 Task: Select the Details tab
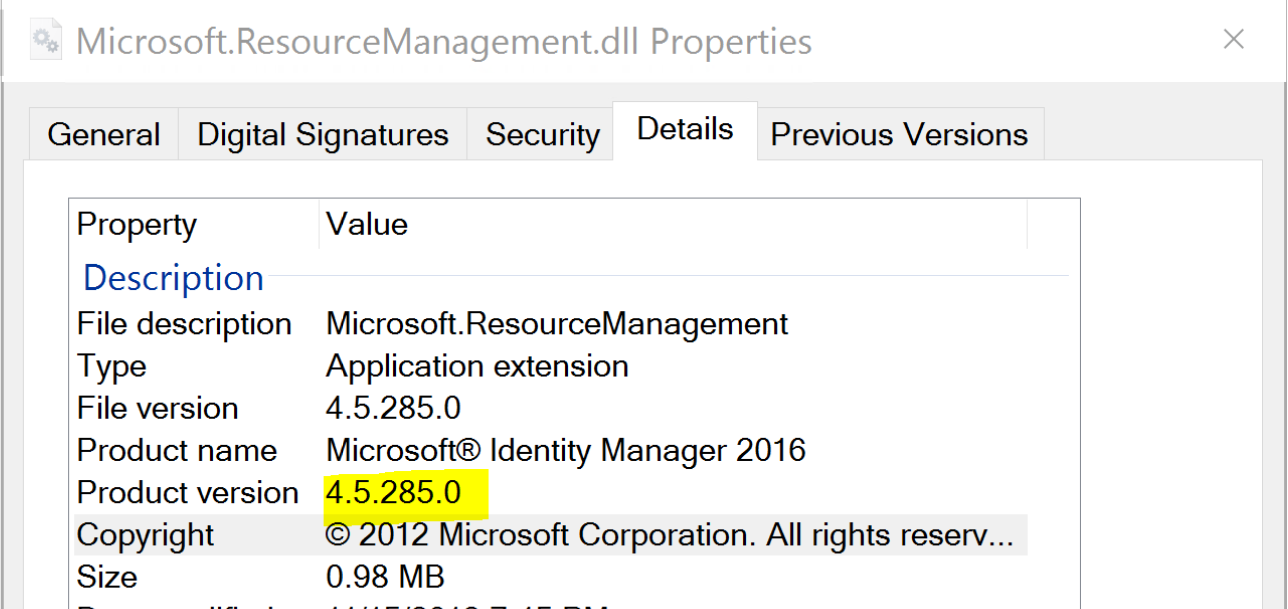[x=684, y=130]
